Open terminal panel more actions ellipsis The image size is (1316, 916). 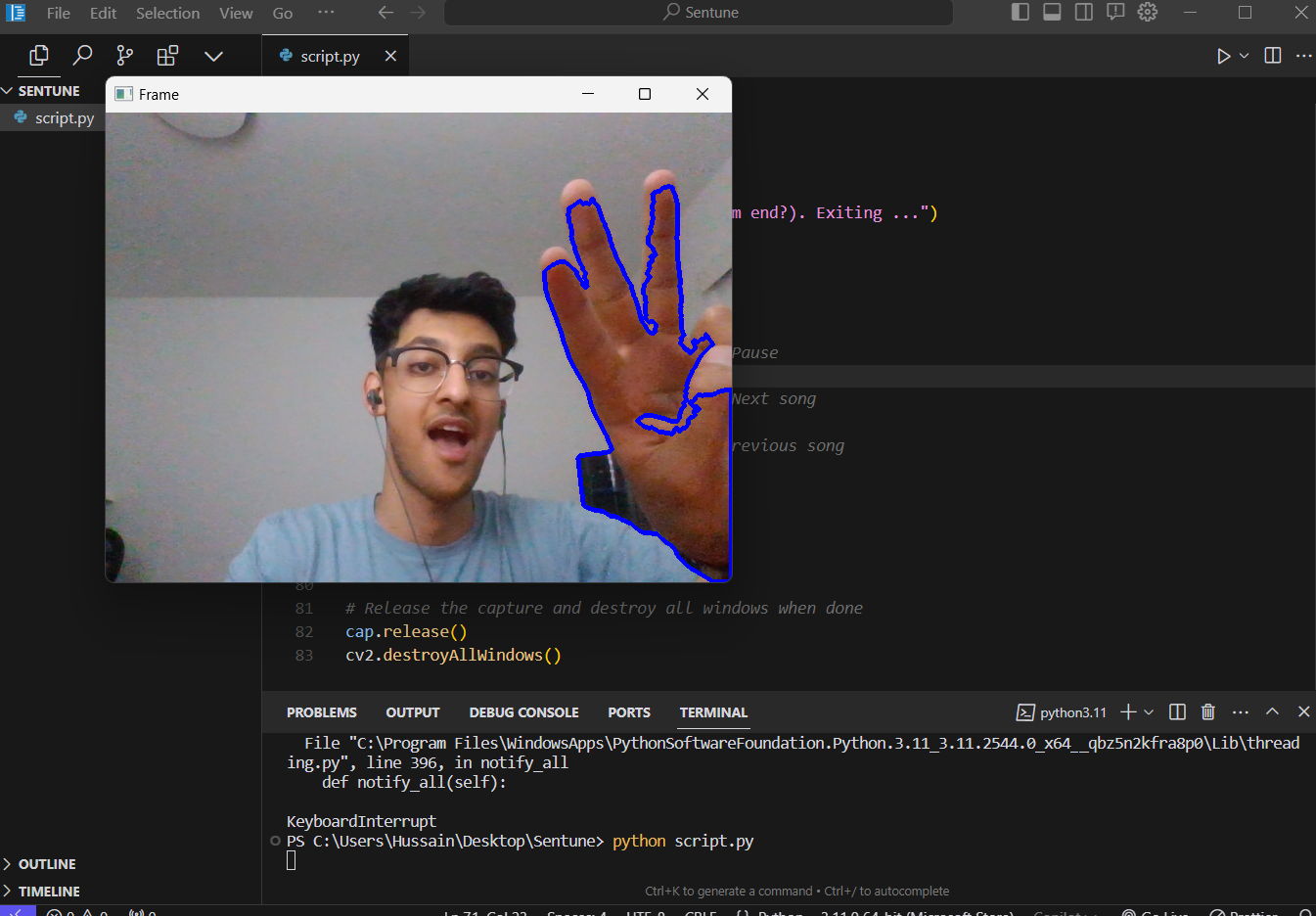(x=1241, y=711)
